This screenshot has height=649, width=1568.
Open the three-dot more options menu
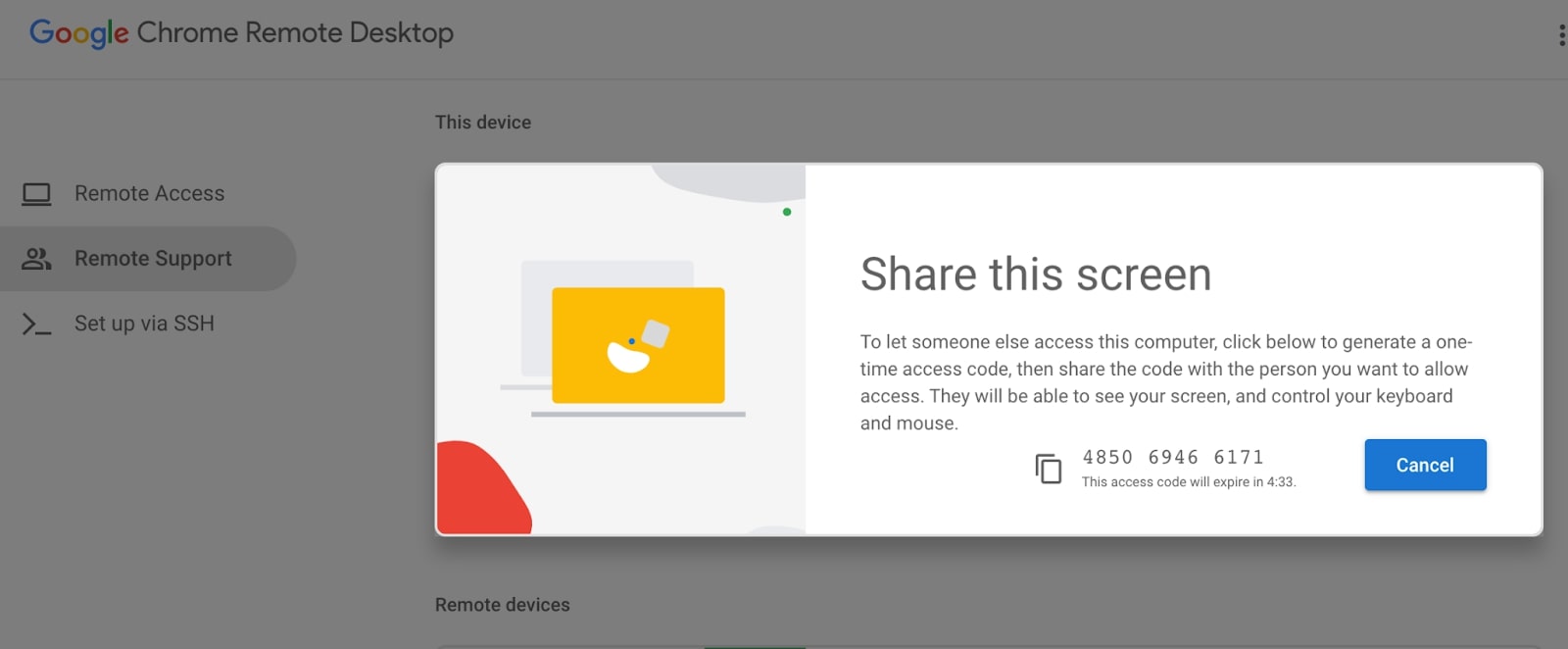point(1561,36)
